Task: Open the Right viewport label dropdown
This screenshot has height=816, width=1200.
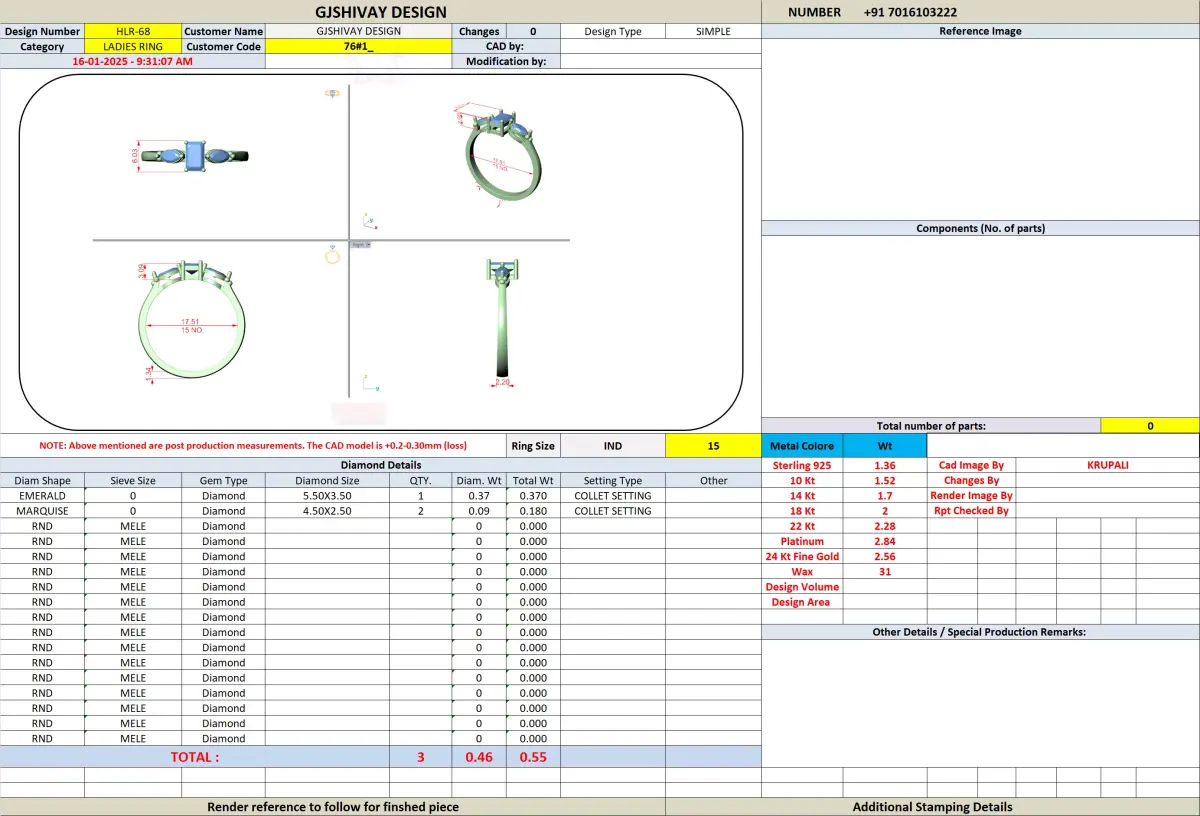Action: pos(361,244)
